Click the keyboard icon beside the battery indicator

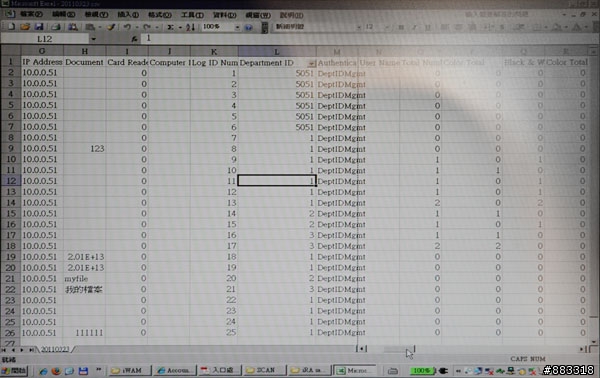click(393, 370)
